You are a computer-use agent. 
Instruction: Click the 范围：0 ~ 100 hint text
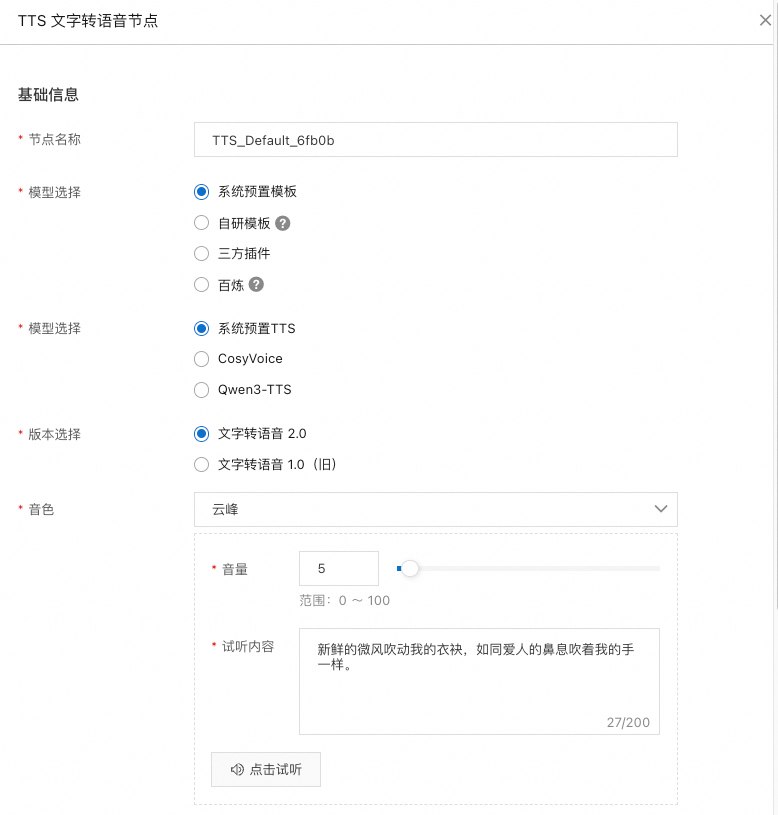tap(345, 601)
